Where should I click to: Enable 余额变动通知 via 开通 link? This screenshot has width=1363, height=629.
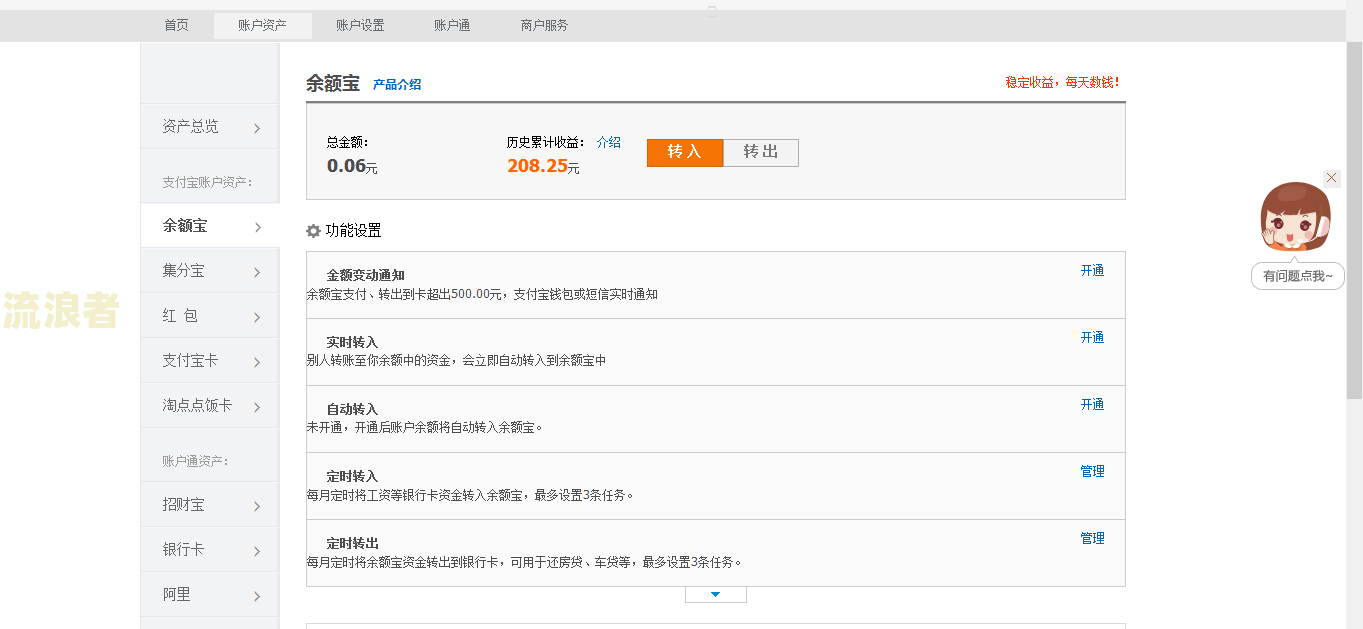[1092, 270]
